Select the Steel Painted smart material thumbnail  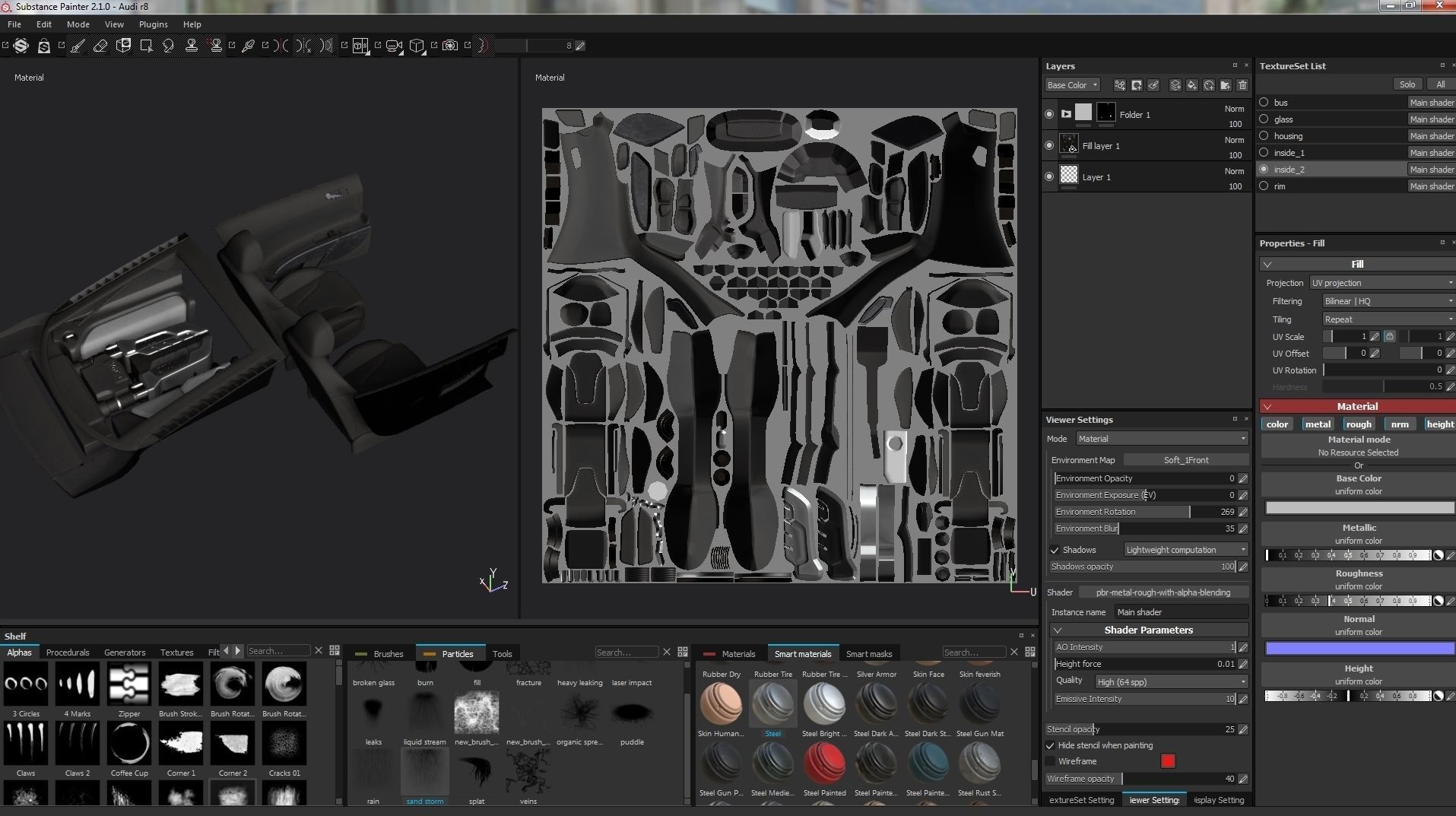824,763
